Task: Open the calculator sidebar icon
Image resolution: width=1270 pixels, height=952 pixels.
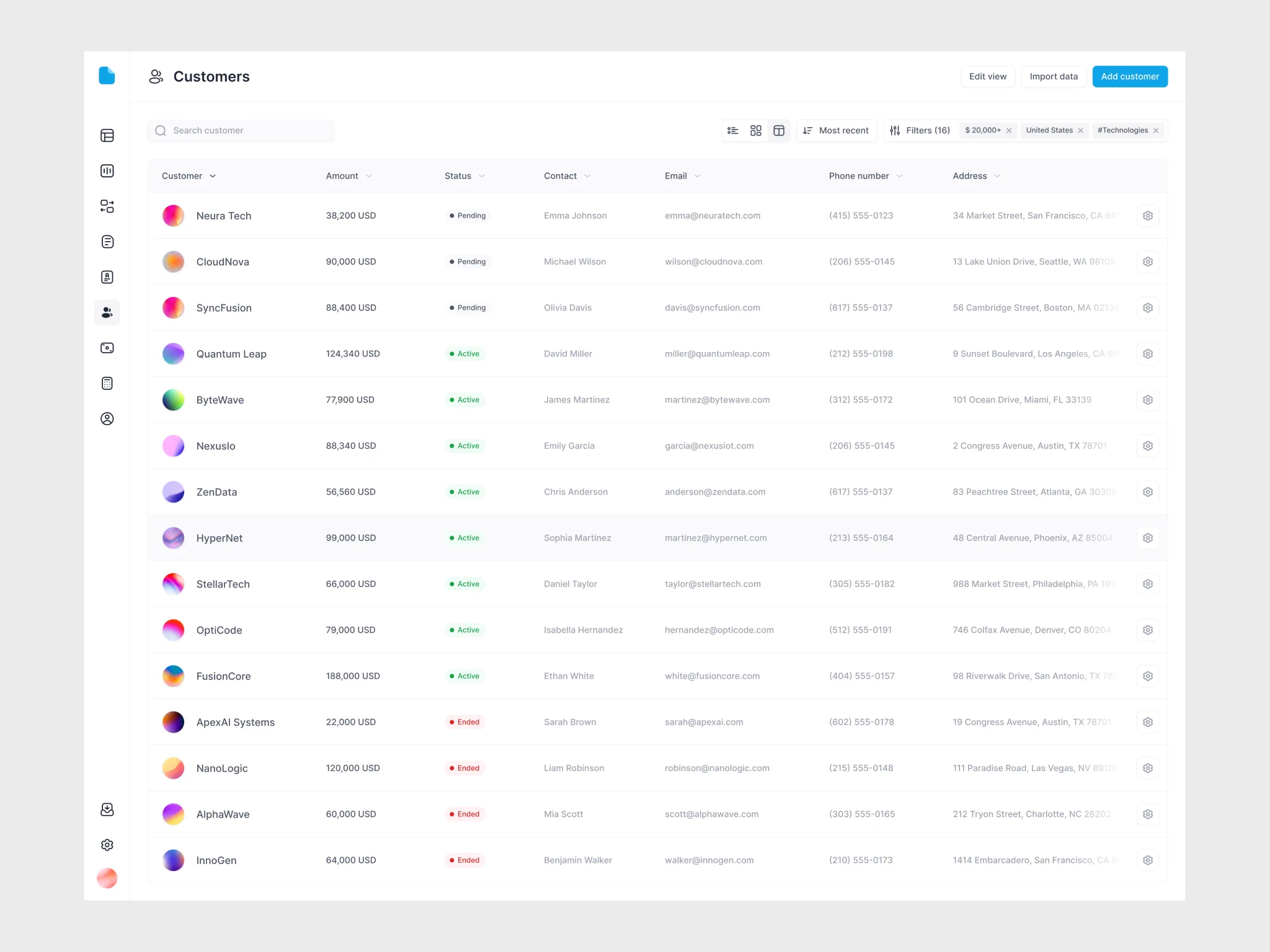Action: pos(107,384)
